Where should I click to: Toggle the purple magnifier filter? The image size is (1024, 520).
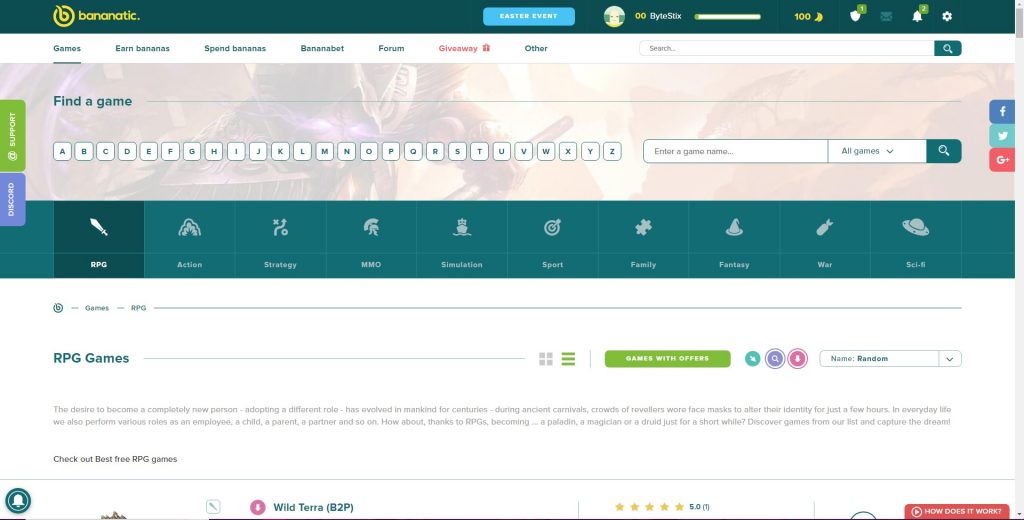(x=775, y=359)
